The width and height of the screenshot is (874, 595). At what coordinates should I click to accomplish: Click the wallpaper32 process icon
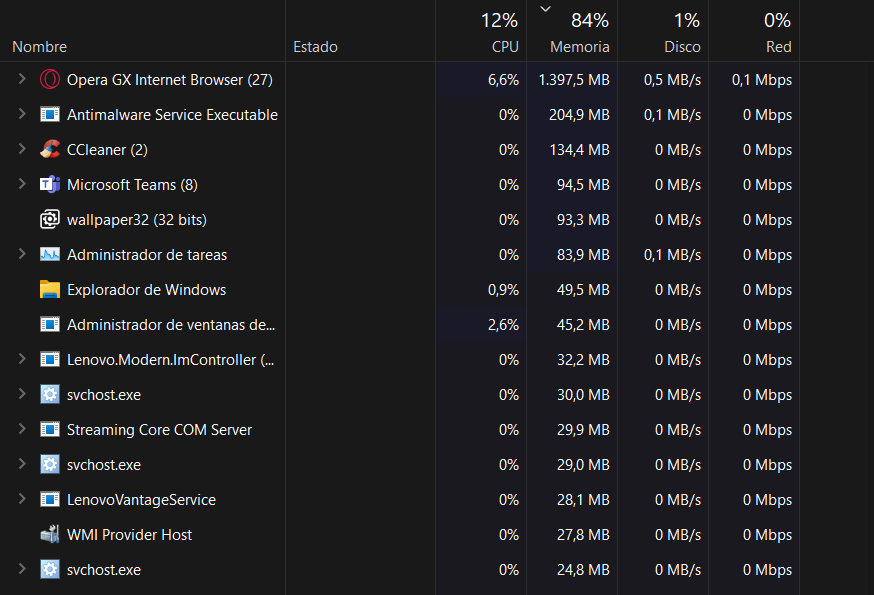(x=50, y=219)
